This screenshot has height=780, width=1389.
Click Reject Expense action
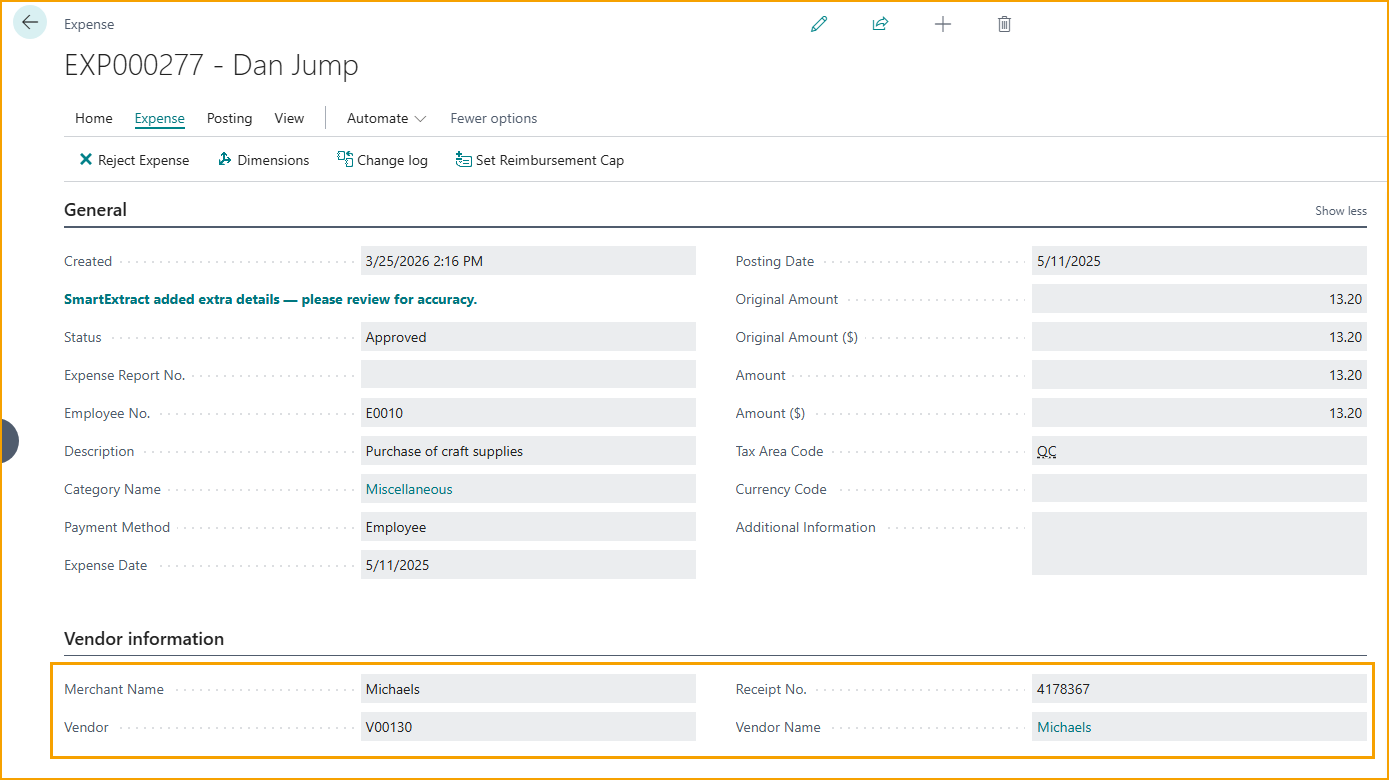click(x=134, y=160)
